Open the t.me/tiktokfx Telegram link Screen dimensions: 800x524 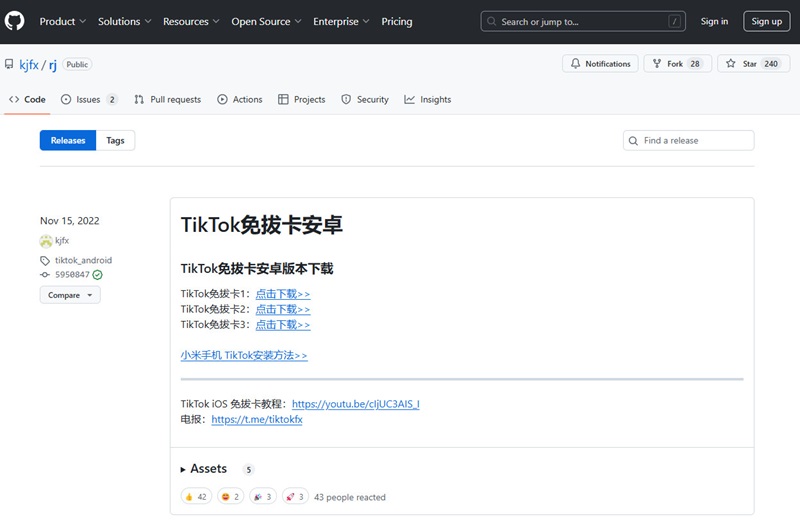257,419
